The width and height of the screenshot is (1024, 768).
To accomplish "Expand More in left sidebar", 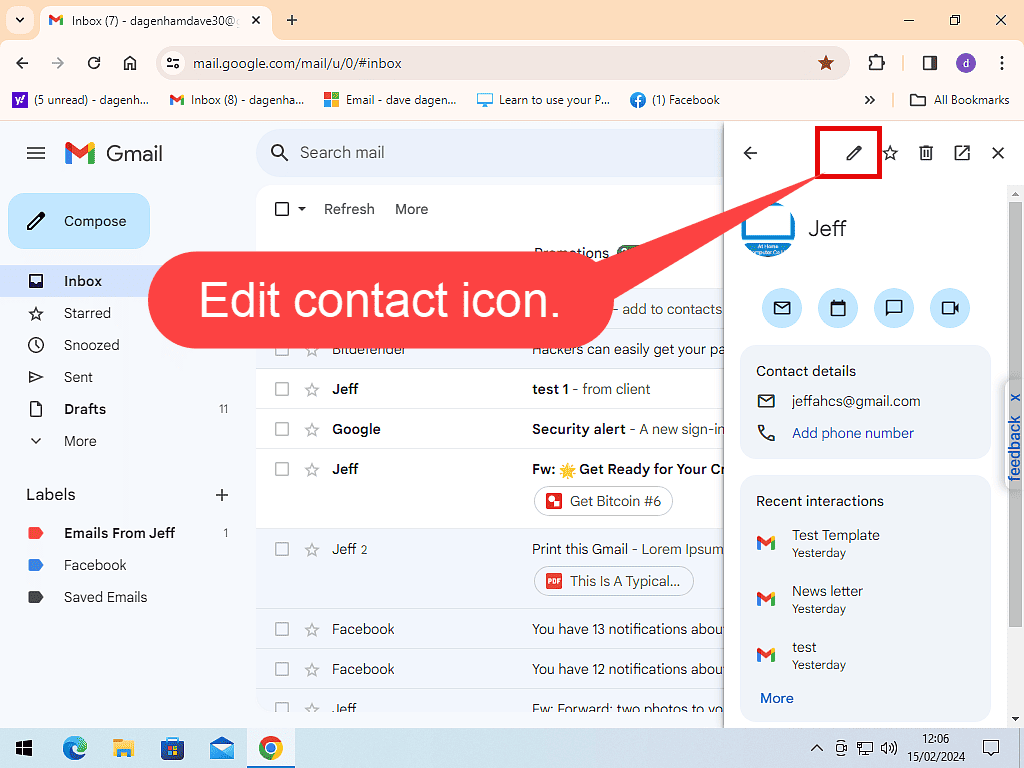I will [80, 441].
